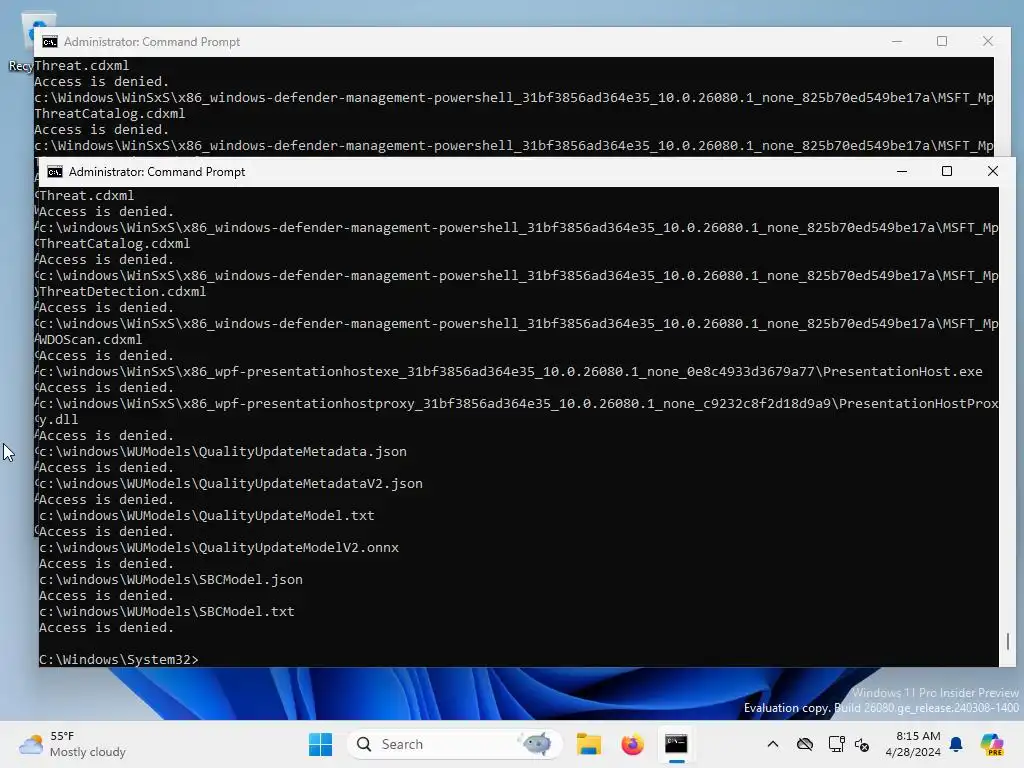
Task: Close the front Command Prompt window
Action: tap(993, 171)
